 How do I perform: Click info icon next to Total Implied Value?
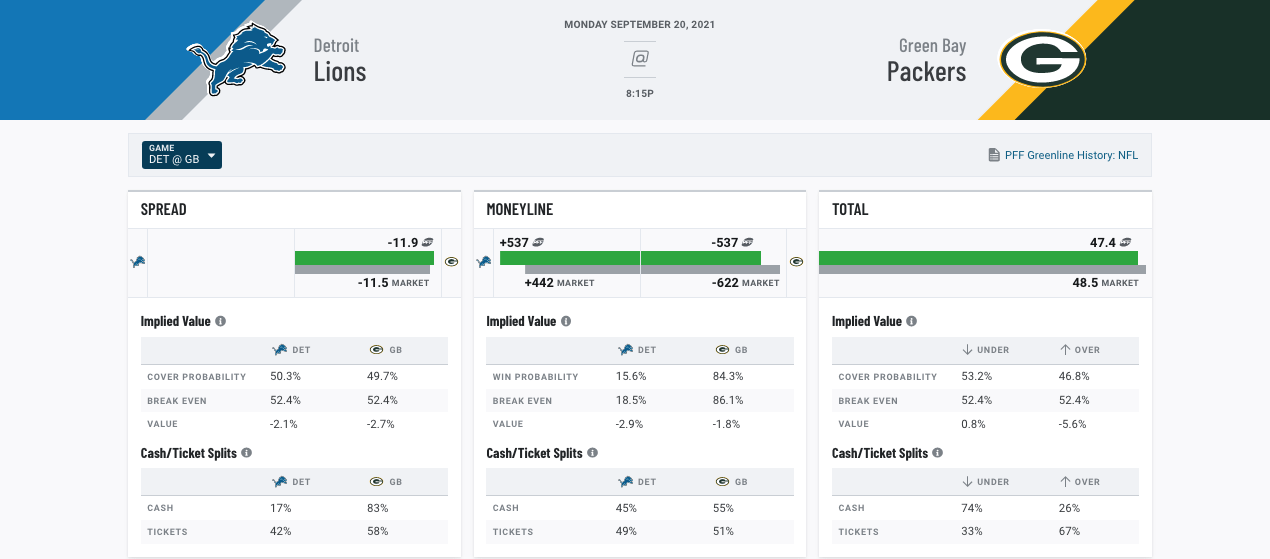coord(912,322)
